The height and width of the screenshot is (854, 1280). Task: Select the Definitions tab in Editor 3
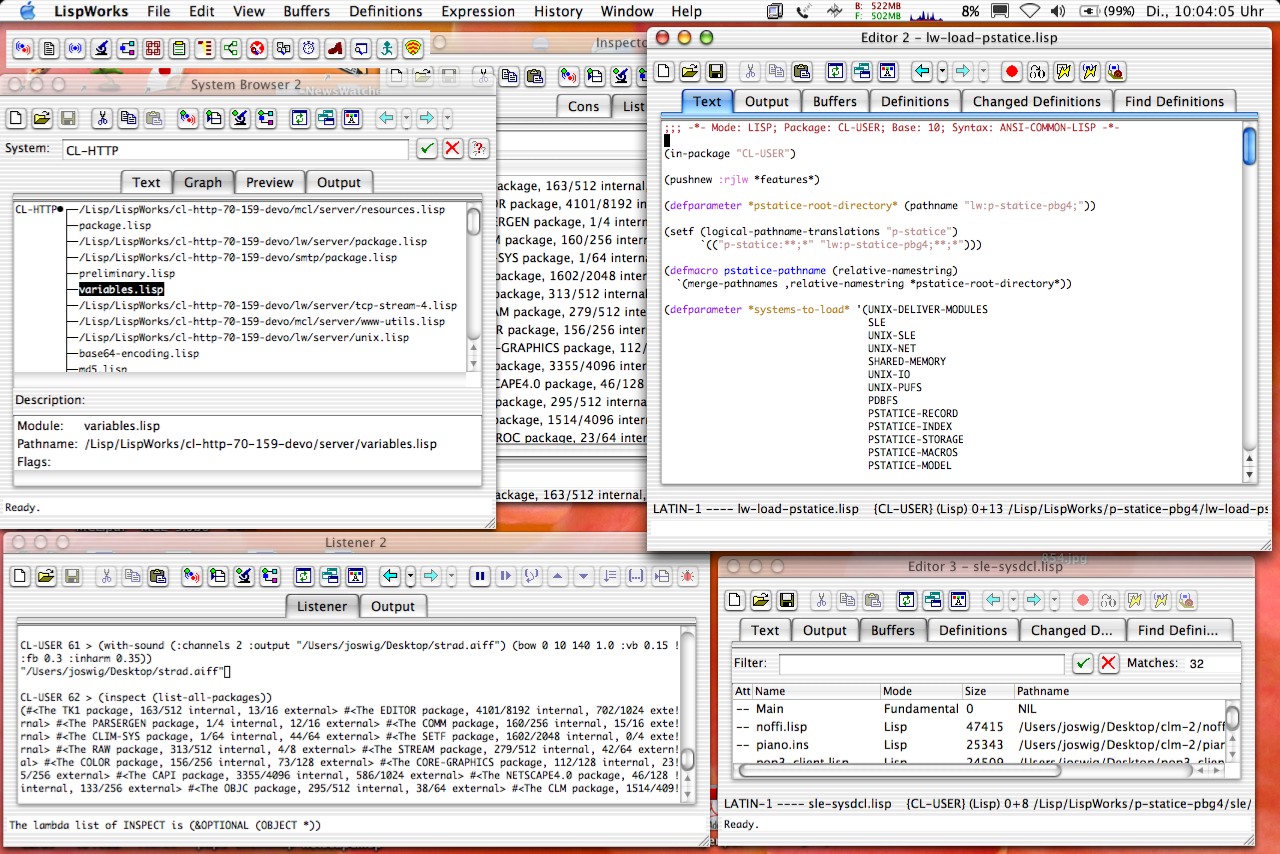pyautogui.click(x=973, y=630)
